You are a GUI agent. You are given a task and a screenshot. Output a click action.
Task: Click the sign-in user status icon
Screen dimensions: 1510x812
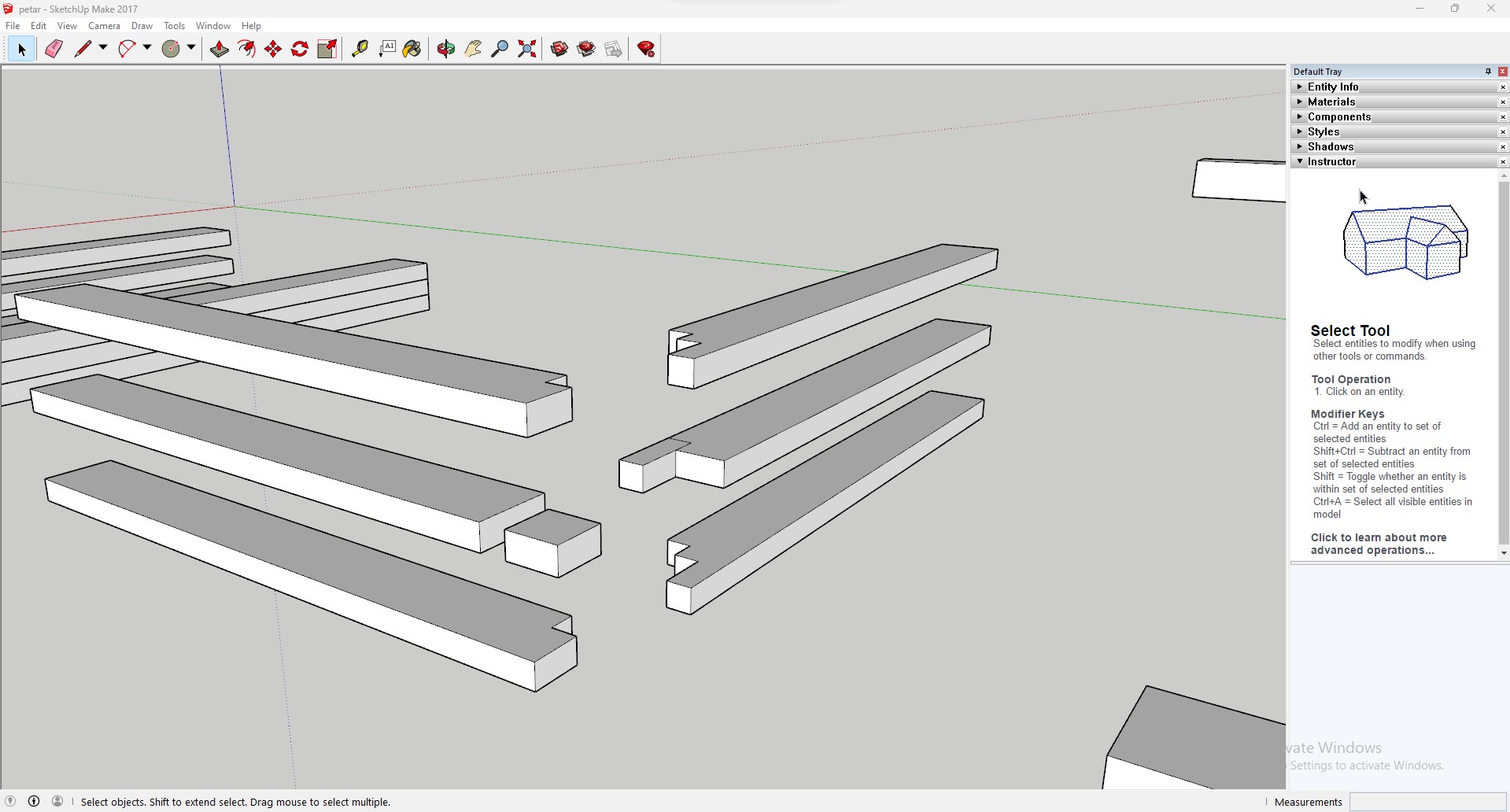coord(57,801)
